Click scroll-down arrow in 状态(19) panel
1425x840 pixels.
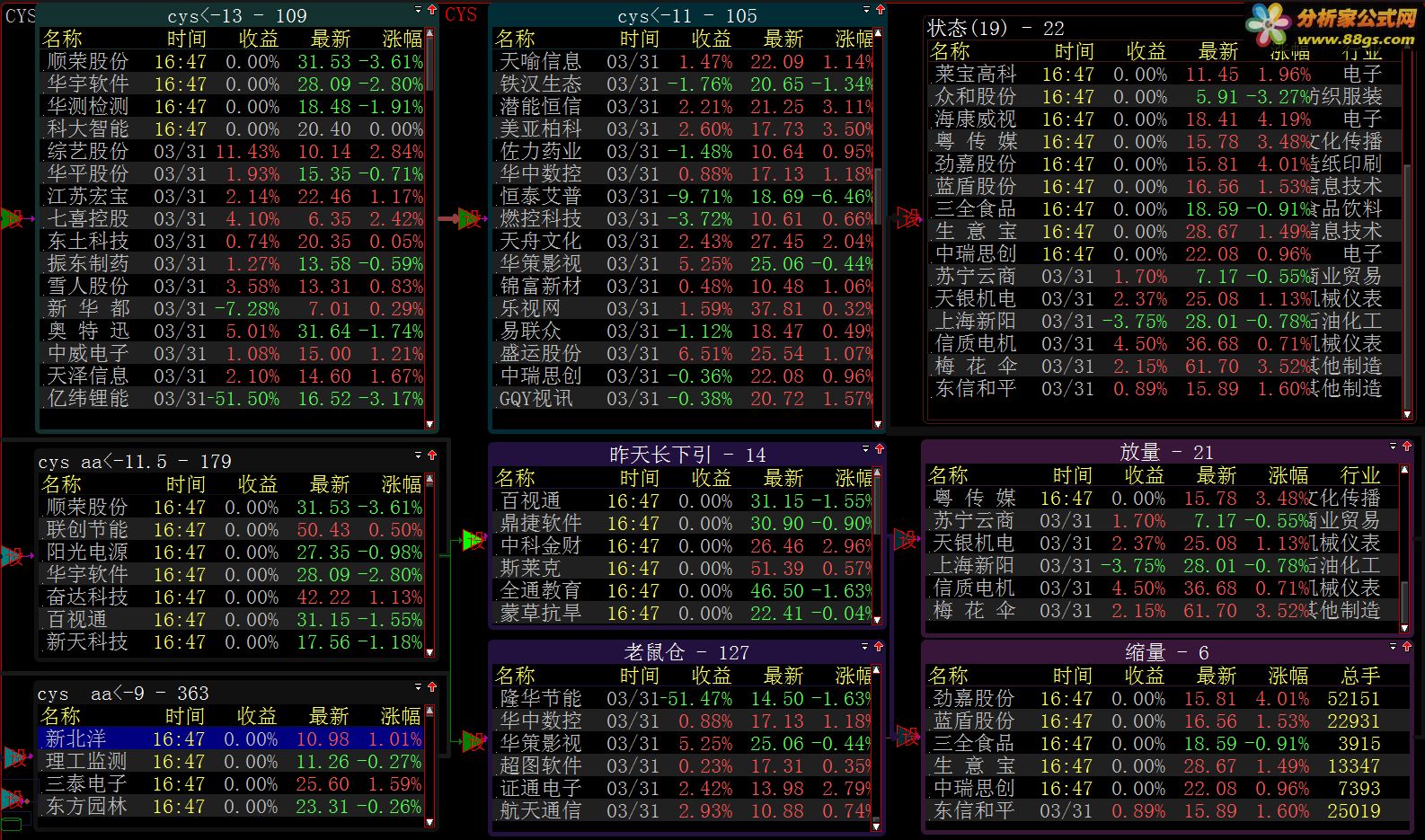[x=1406, y=413]
